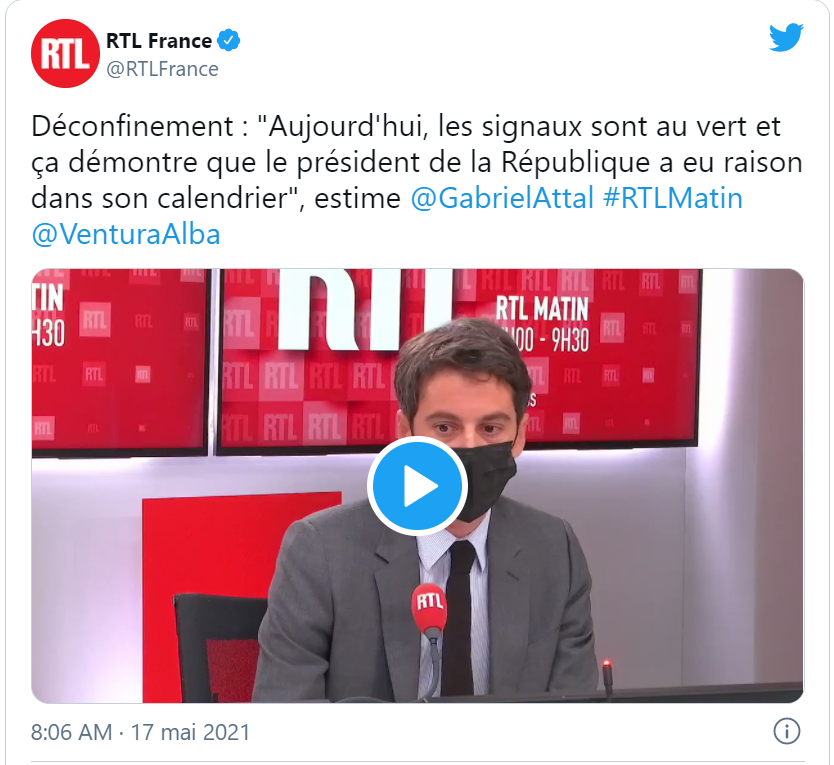Image resolution: width=834 pixels, height=765 pixels.
Task: Open the tweet timestamp 8:06 AM
Action: tap(71, 732)
